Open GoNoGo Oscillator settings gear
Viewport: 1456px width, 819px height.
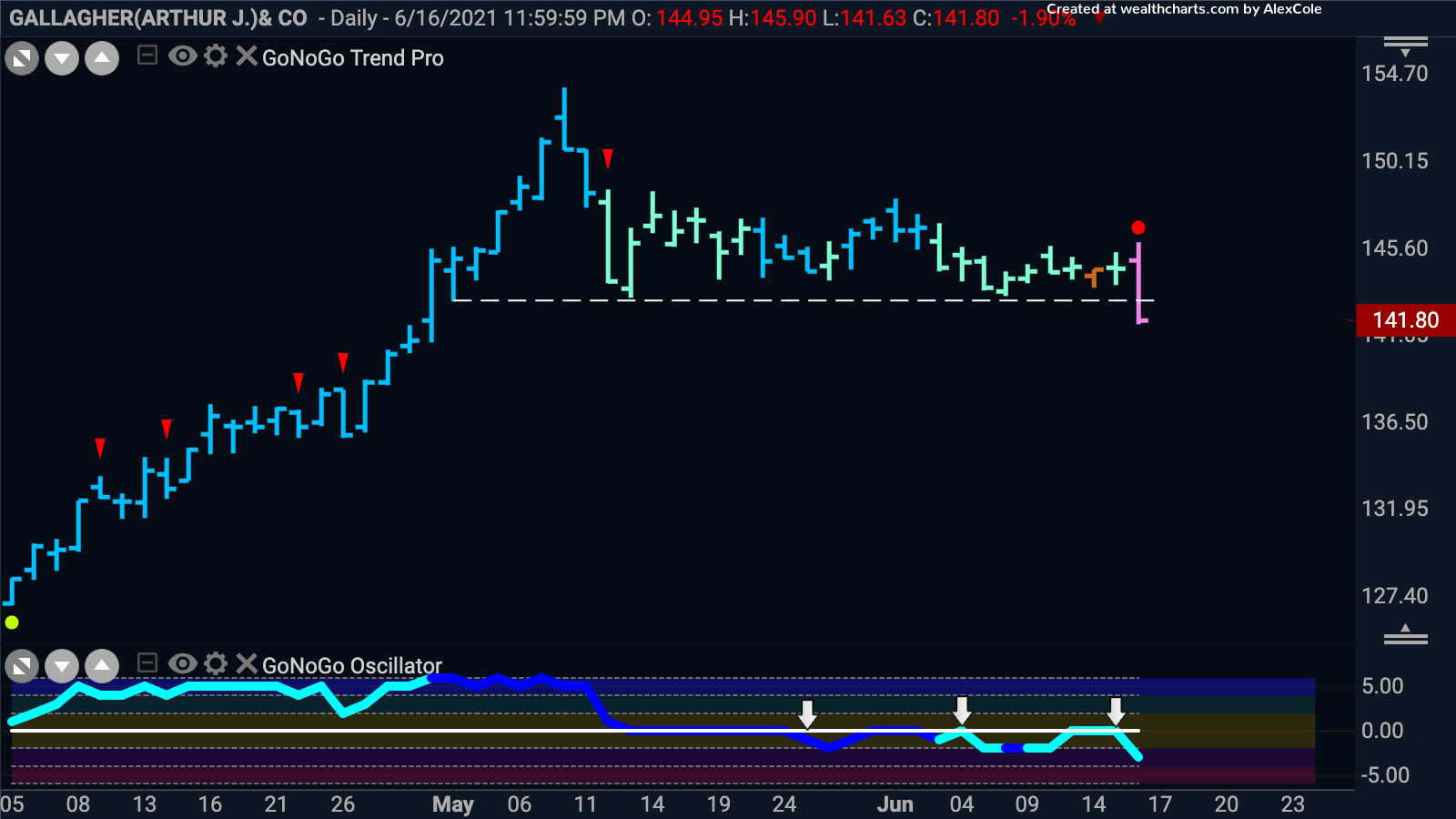coord(216,663)
